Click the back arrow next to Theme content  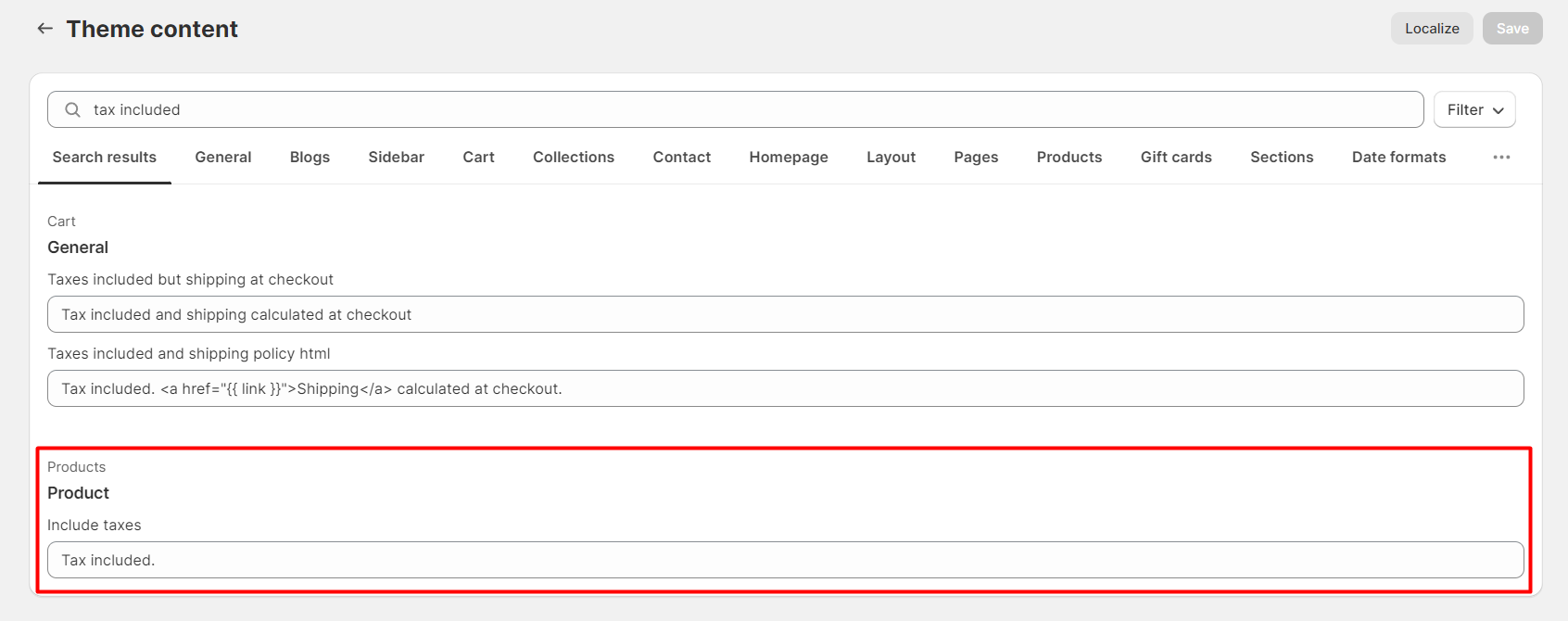coord(44,29)
